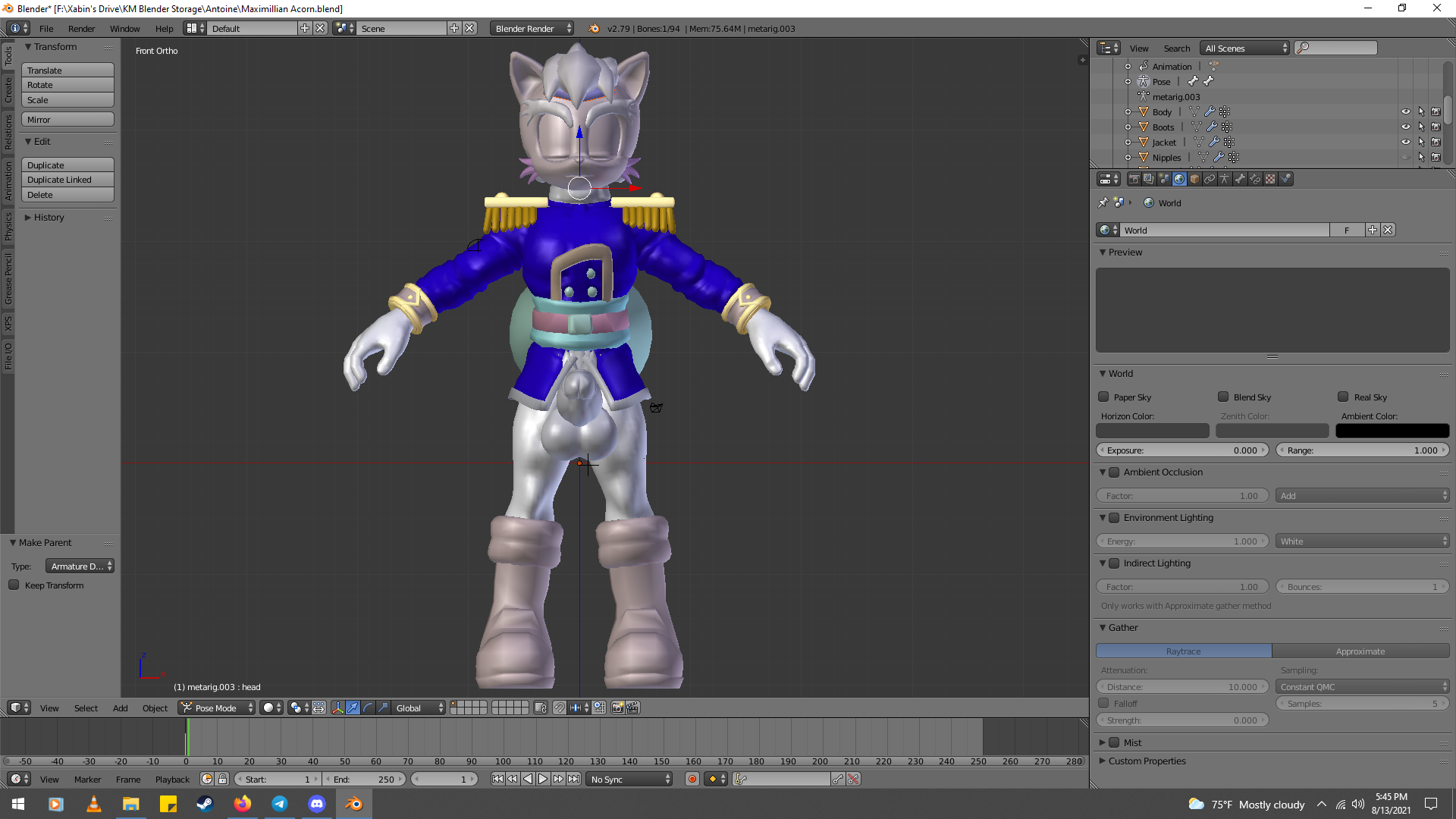1456x819 pixels.
Task: Select Approximate gather method
Action: click(1360, 651)
